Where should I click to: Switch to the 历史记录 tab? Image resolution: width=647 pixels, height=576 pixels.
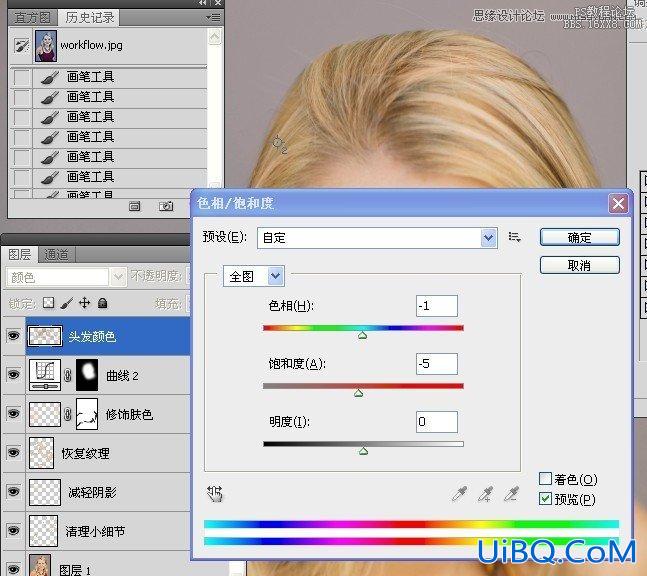coord(89,18)
